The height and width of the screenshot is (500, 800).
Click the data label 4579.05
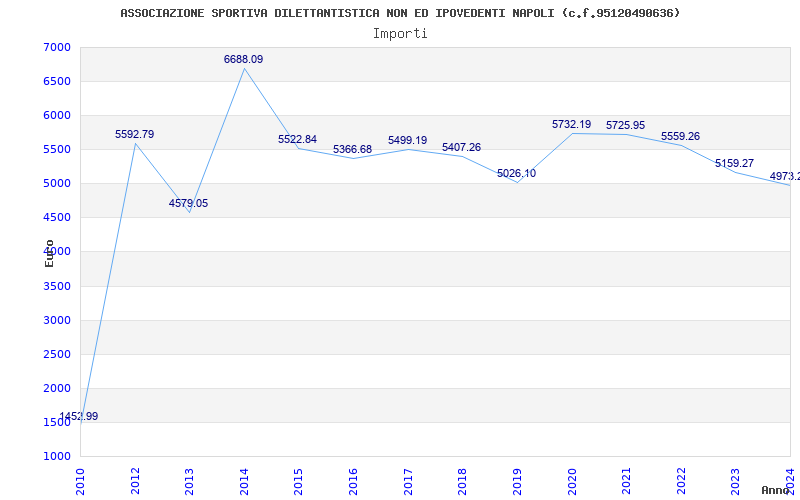188,204
